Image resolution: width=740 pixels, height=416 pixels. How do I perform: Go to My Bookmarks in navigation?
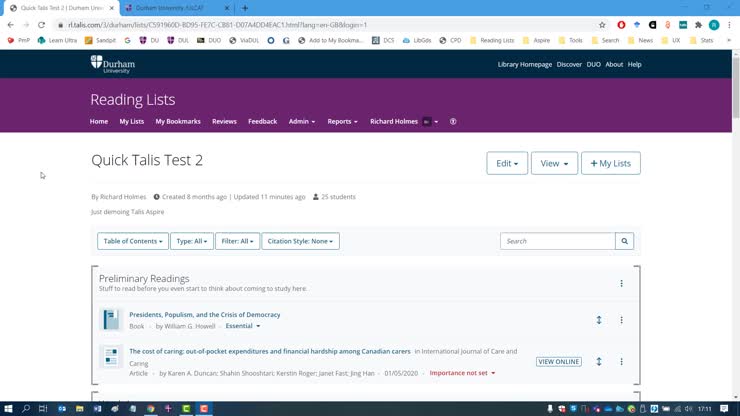(177, 121)
